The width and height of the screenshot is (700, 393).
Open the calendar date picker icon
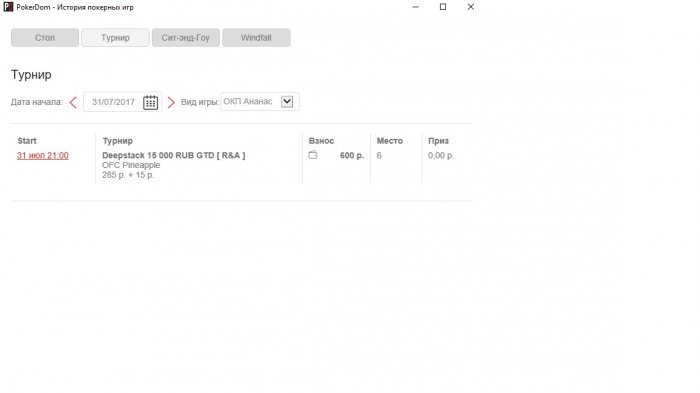click(150, 102)
